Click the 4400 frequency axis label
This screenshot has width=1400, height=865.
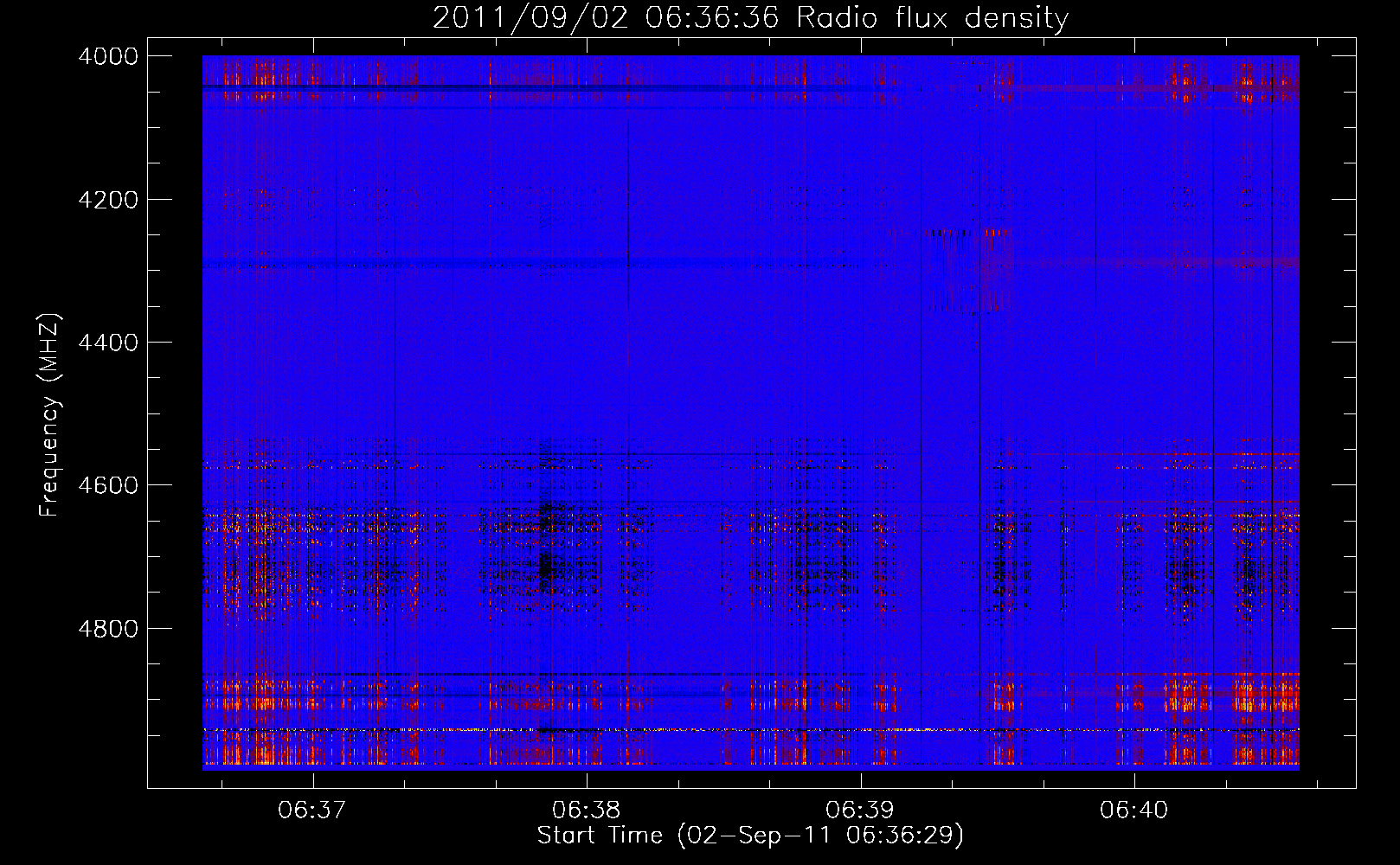click(x=108, y=343)
